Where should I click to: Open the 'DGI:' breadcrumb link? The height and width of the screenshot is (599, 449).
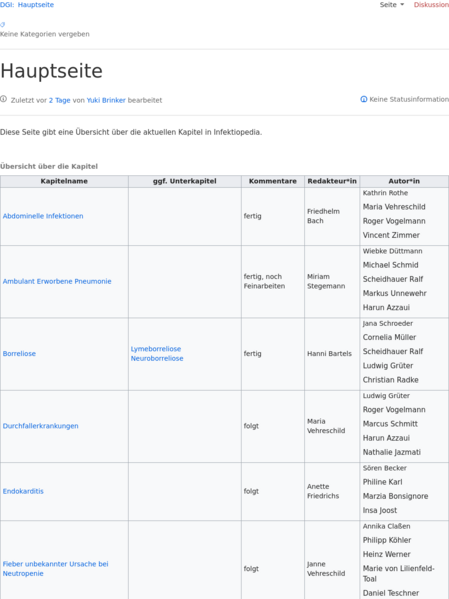pos(7,5)
